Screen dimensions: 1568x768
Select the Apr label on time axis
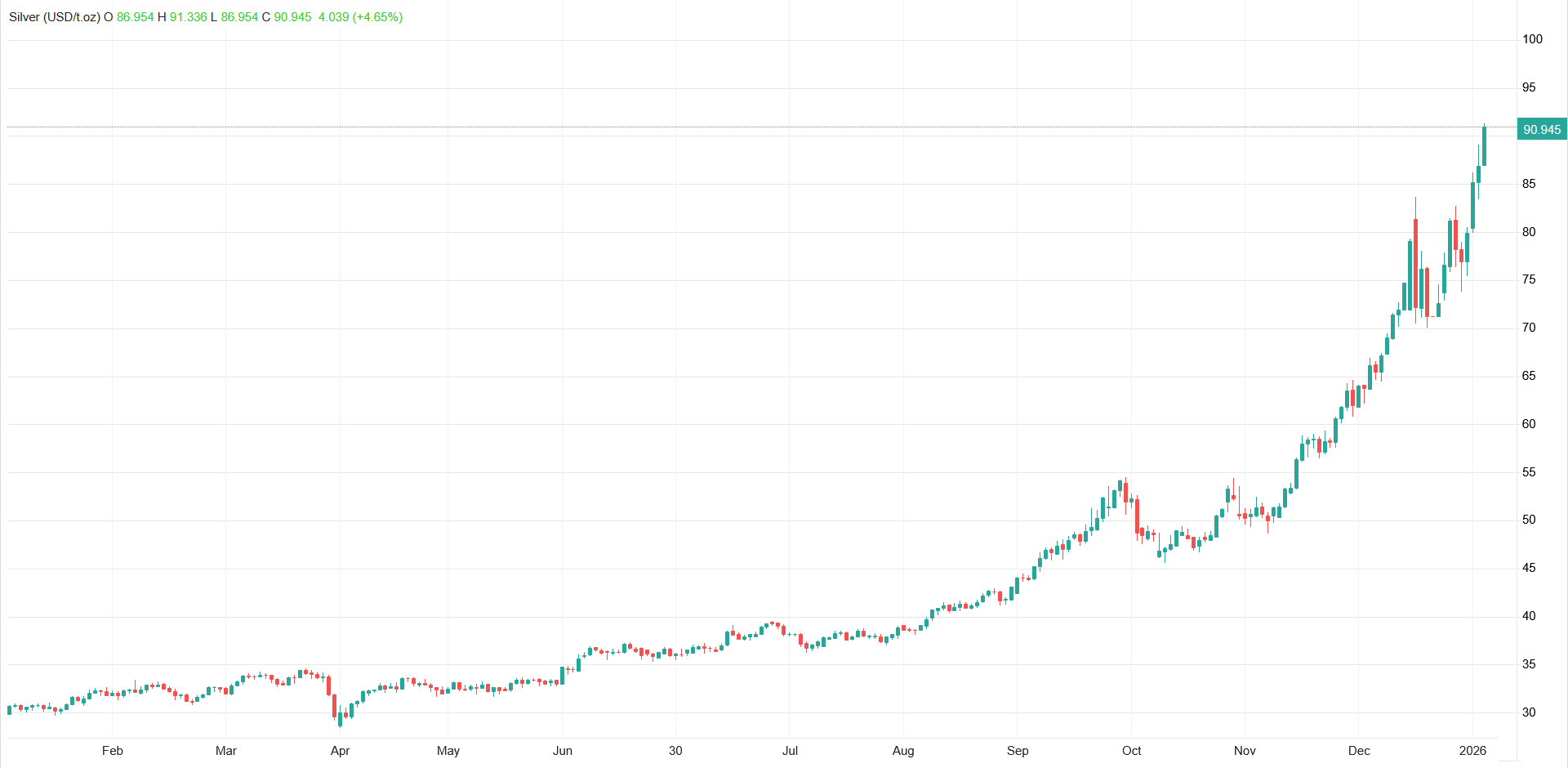click(x=340, y=750)
